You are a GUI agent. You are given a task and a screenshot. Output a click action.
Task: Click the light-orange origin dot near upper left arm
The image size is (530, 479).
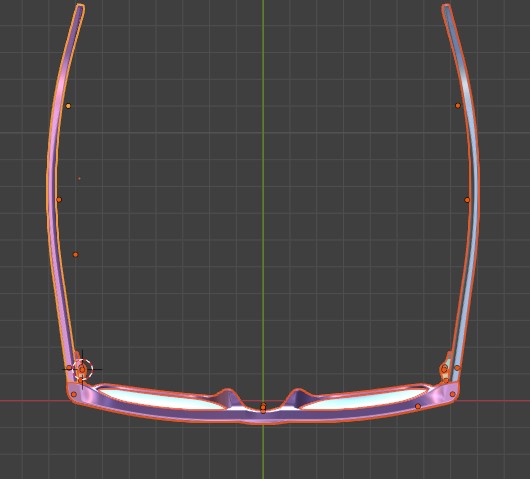[68, 106]
